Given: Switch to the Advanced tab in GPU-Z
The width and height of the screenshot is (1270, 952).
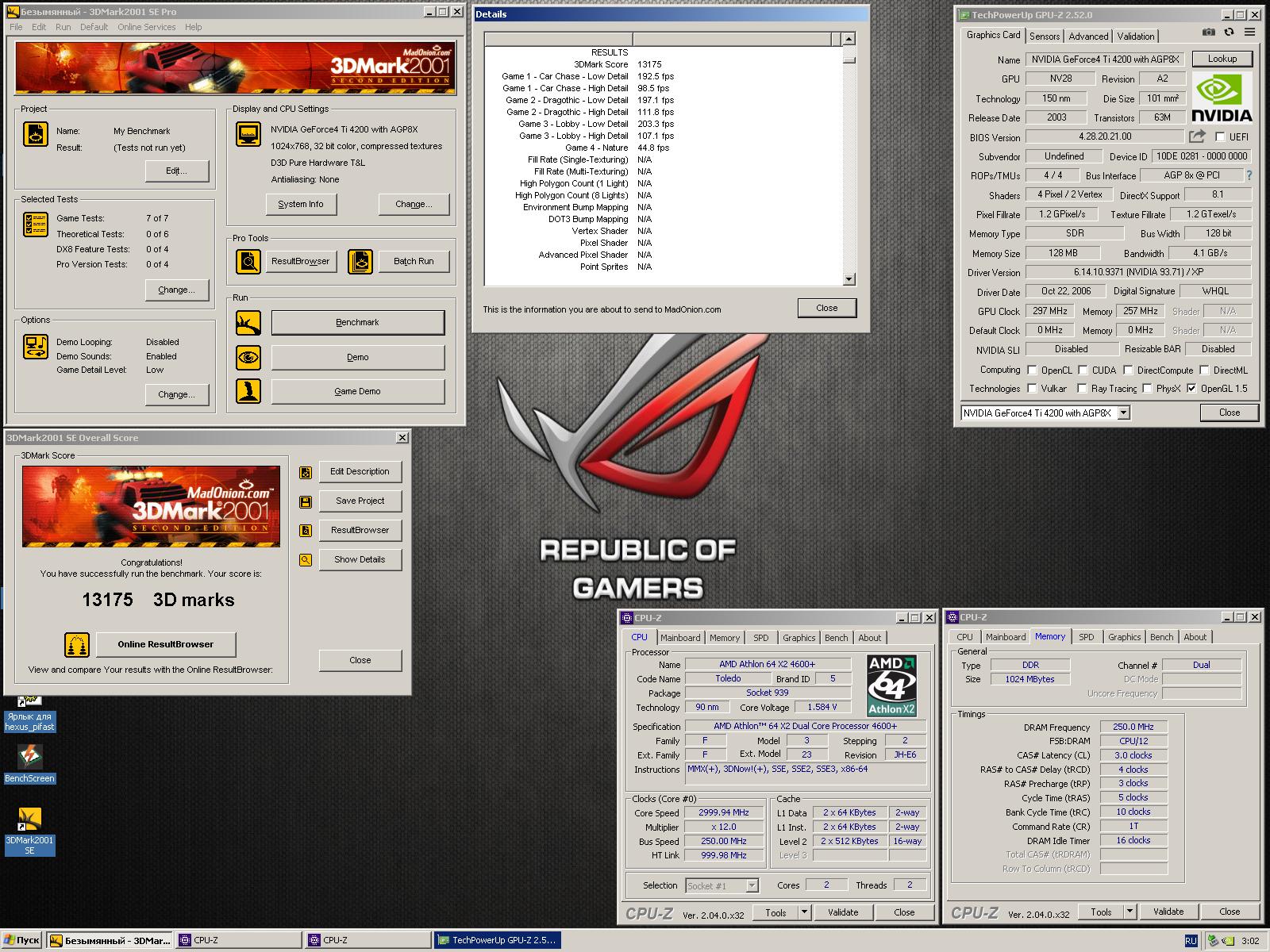Looking at the screenshot, I should click(x=1088, y=36).
